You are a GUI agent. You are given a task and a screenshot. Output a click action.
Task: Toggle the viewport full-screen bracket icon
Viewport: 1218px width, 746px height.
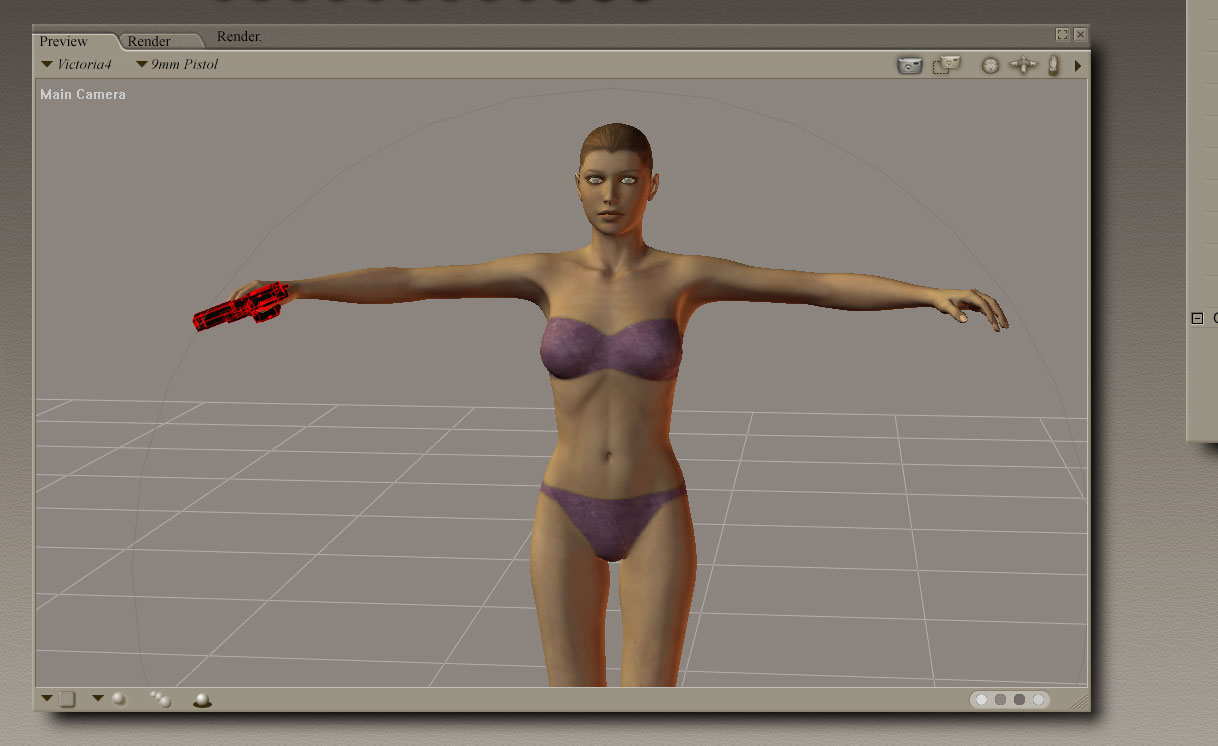tap(1062, 35)
